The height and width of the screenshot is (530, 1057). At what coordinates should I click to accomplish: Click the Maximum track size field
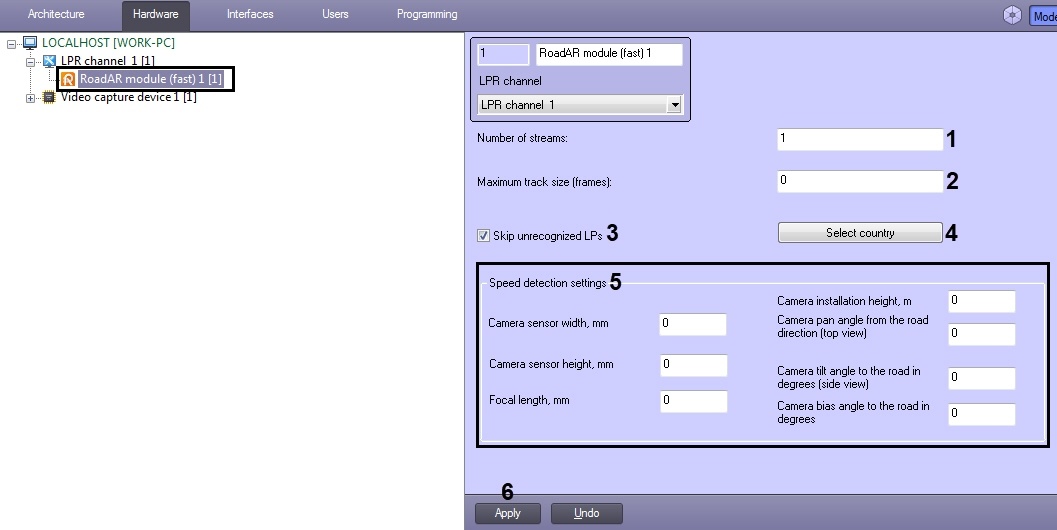click(x=859, y=181)
